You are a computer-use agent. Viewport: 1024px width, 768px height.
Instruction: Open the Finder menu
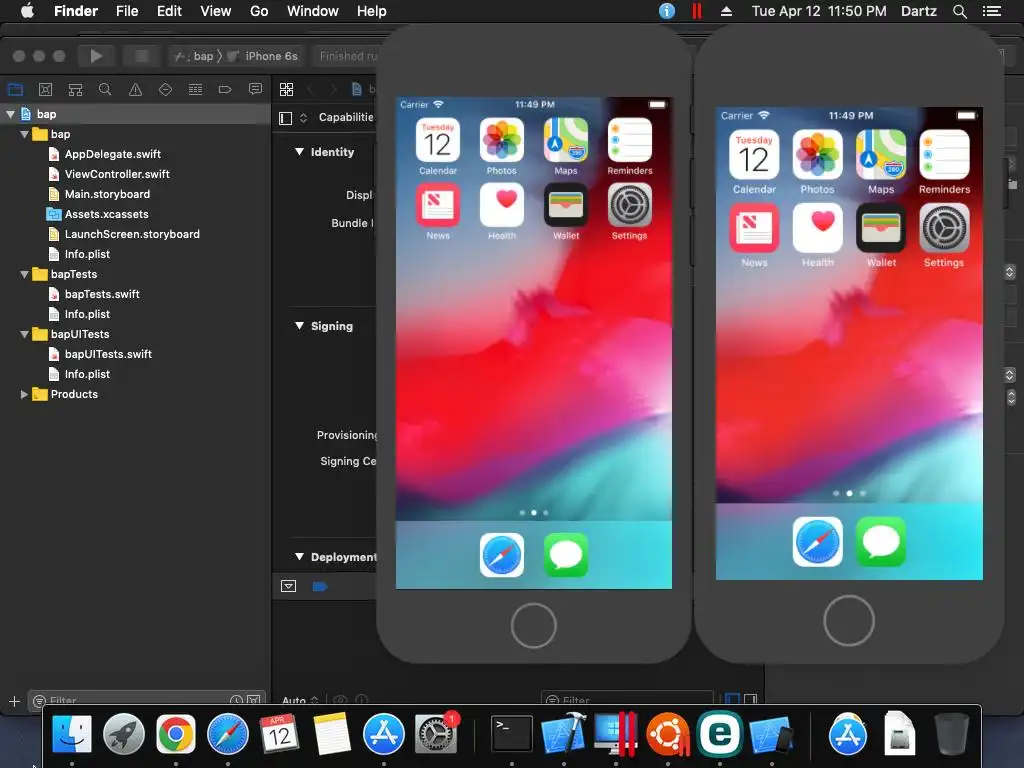pos(76,11)
